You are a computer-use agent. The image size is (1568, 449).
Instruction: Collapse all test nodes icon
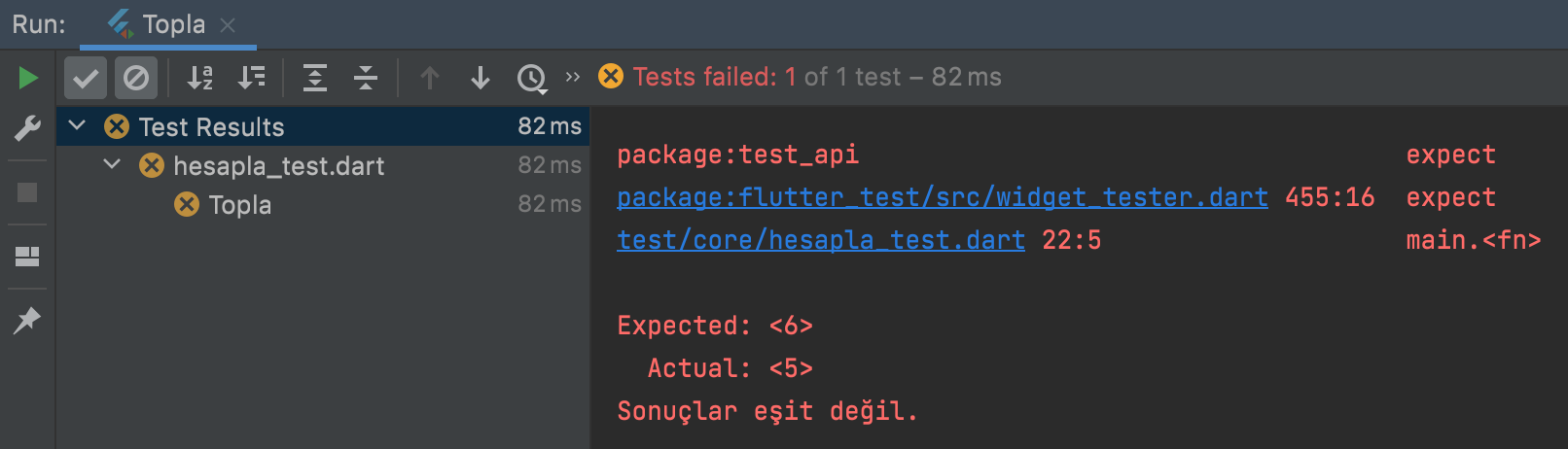[x=366, y=78]
